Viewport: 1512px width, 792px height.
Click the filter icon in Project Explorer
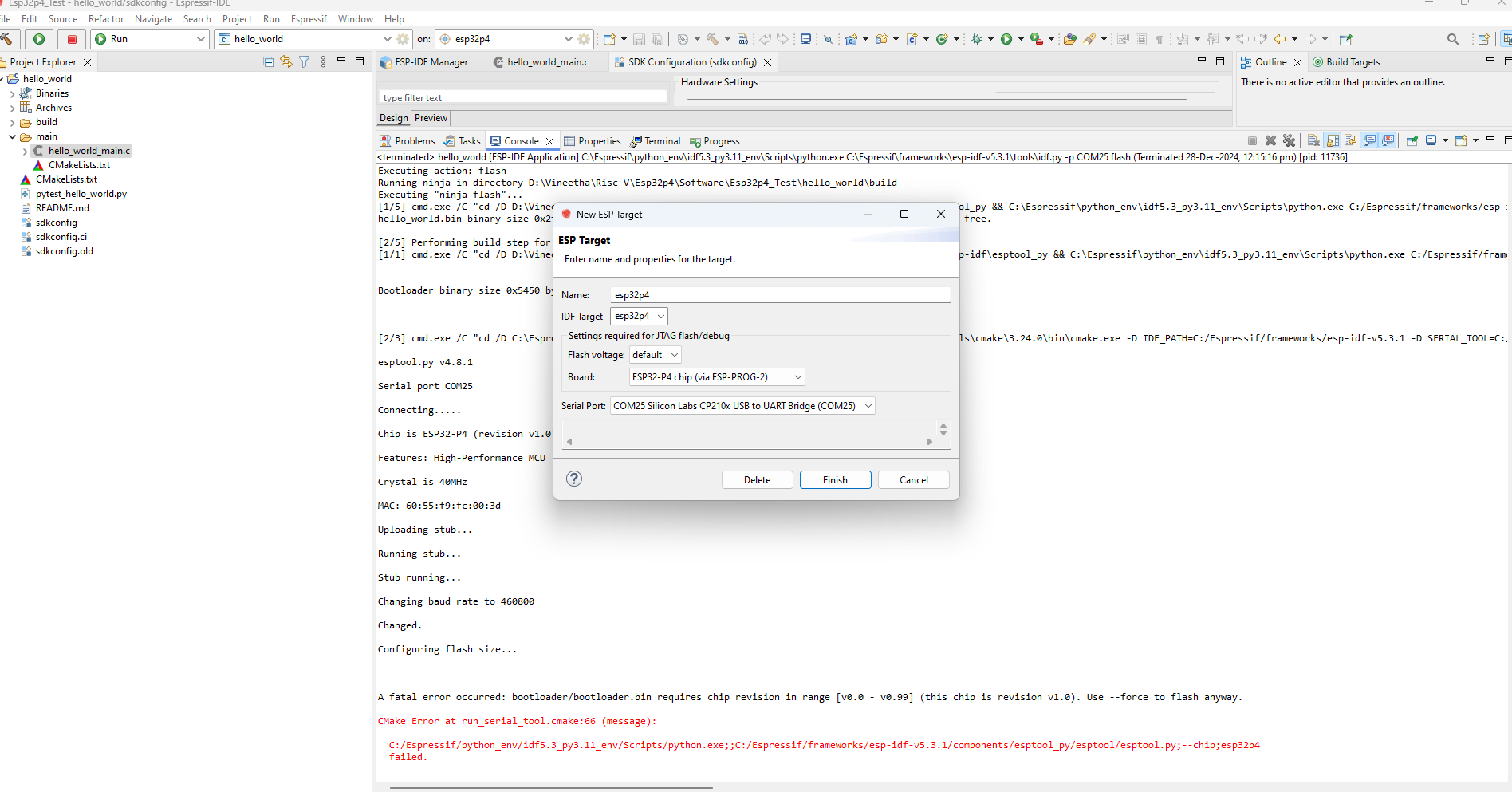coord(304,61)
